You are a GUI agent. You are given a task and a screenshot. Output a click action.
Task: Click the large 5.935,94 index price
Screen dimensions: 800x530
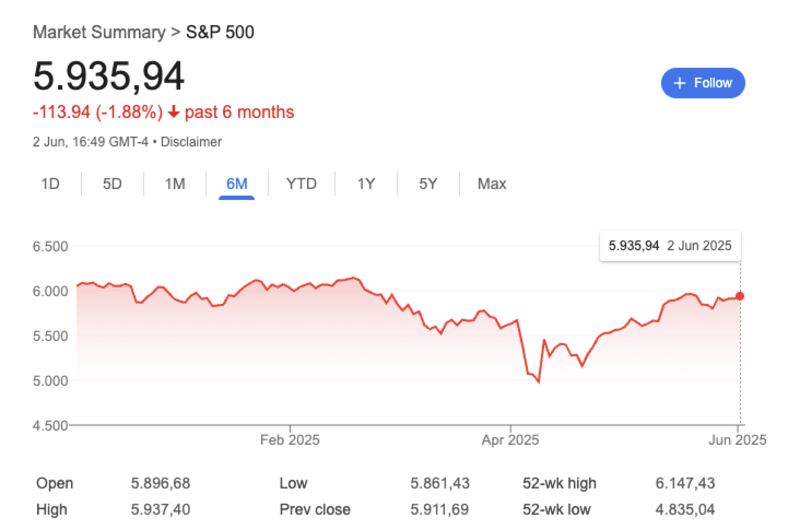point(109,77)
